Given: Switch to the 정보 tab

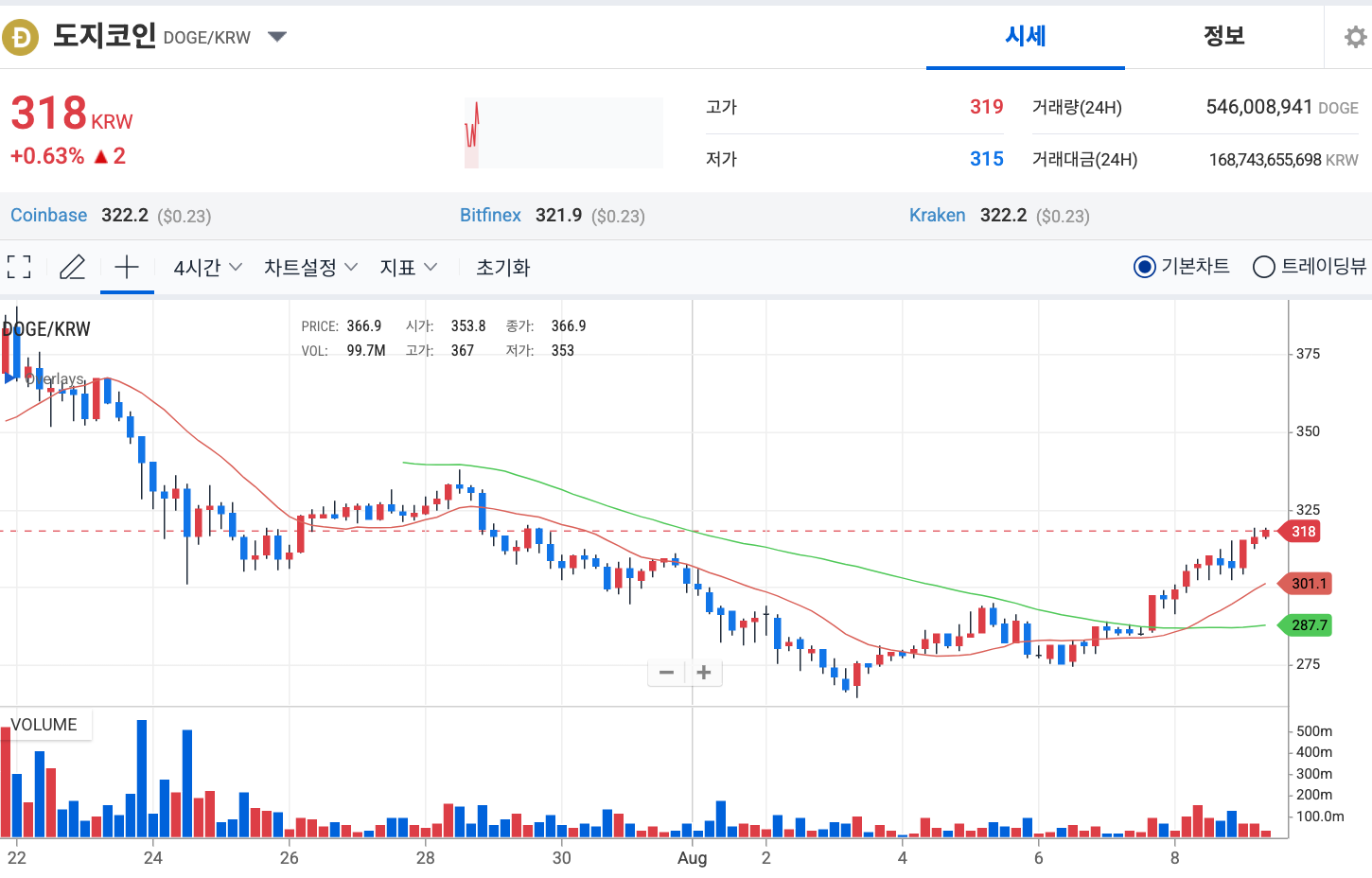Looking at the screenshot, I should (1223, 36).
